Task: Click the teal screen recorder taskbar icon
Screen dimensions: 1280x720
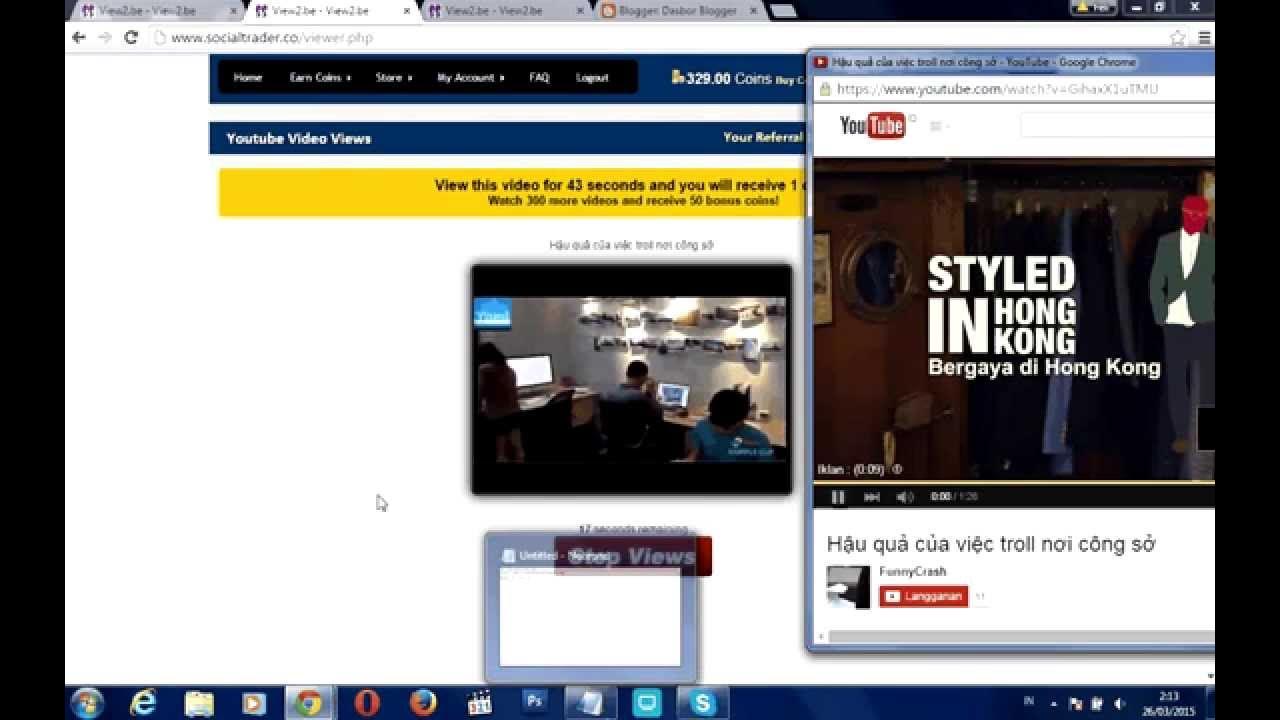Action: click(x=647, y=703)
